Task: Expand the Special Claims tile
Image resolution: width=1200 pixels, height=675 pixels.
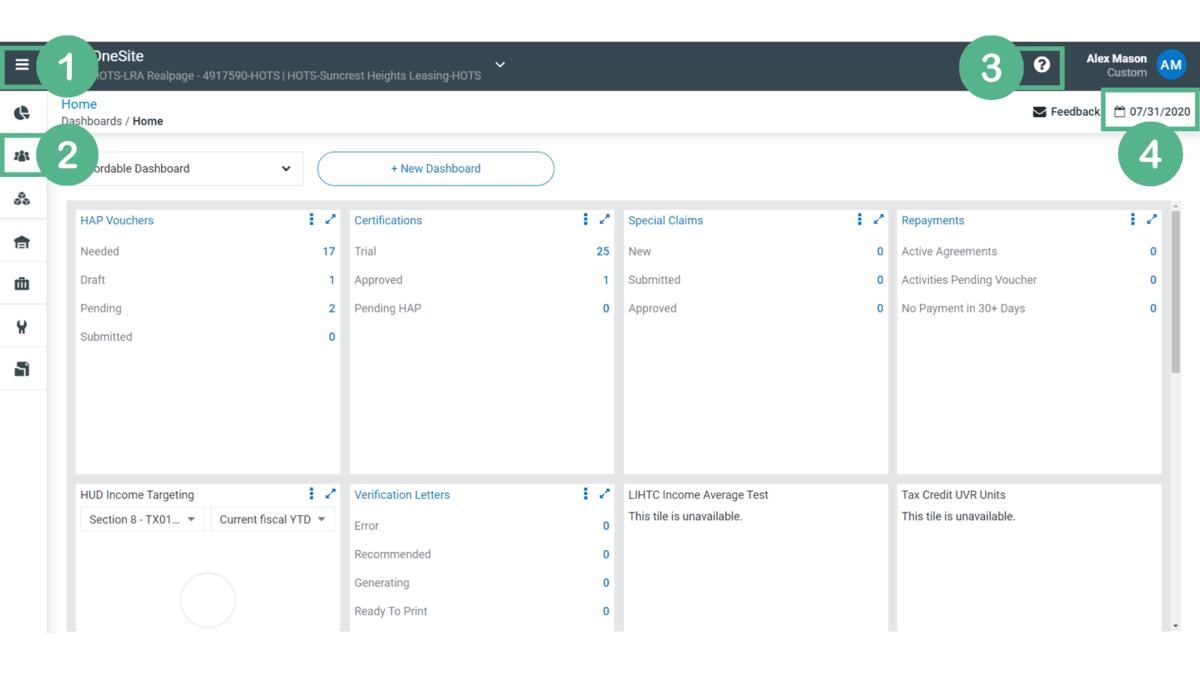Action: point(879,219)
